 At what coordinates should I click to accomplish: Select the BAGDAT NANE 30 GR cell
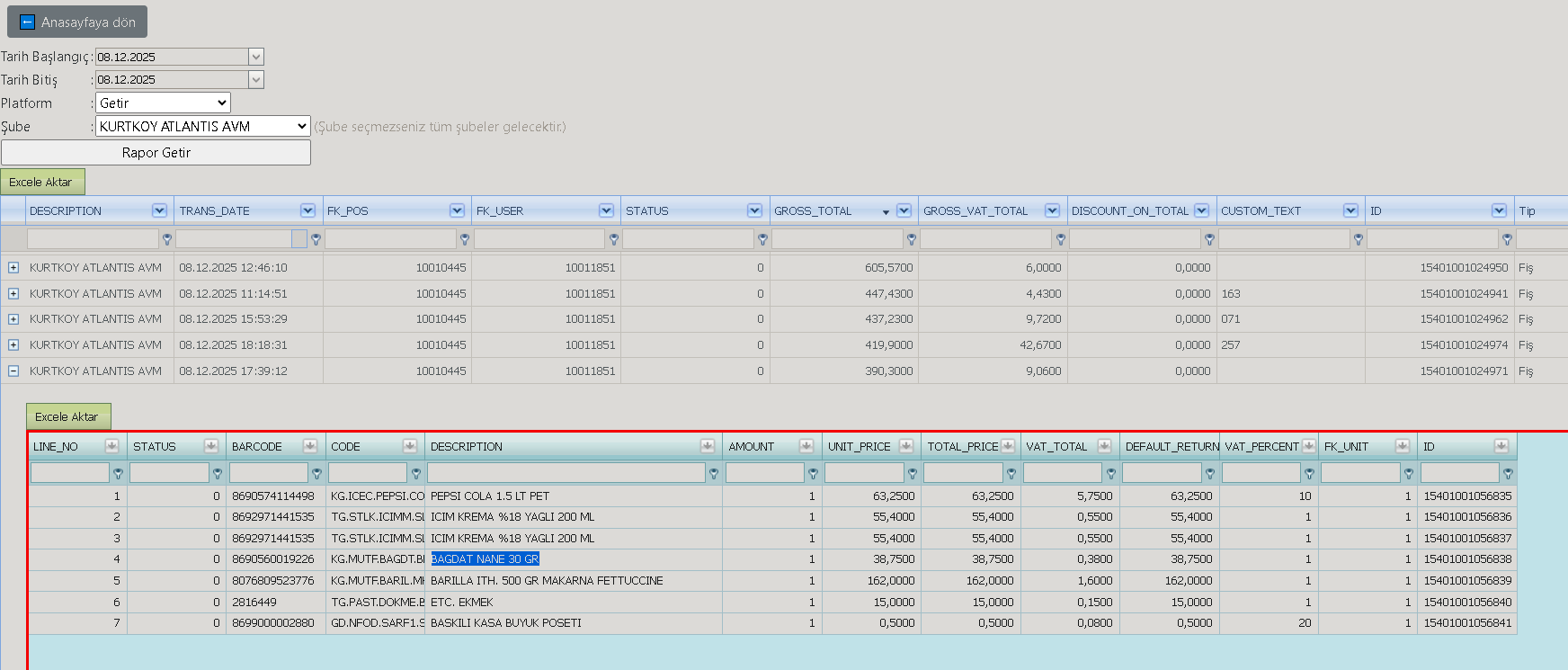point(485,559)
